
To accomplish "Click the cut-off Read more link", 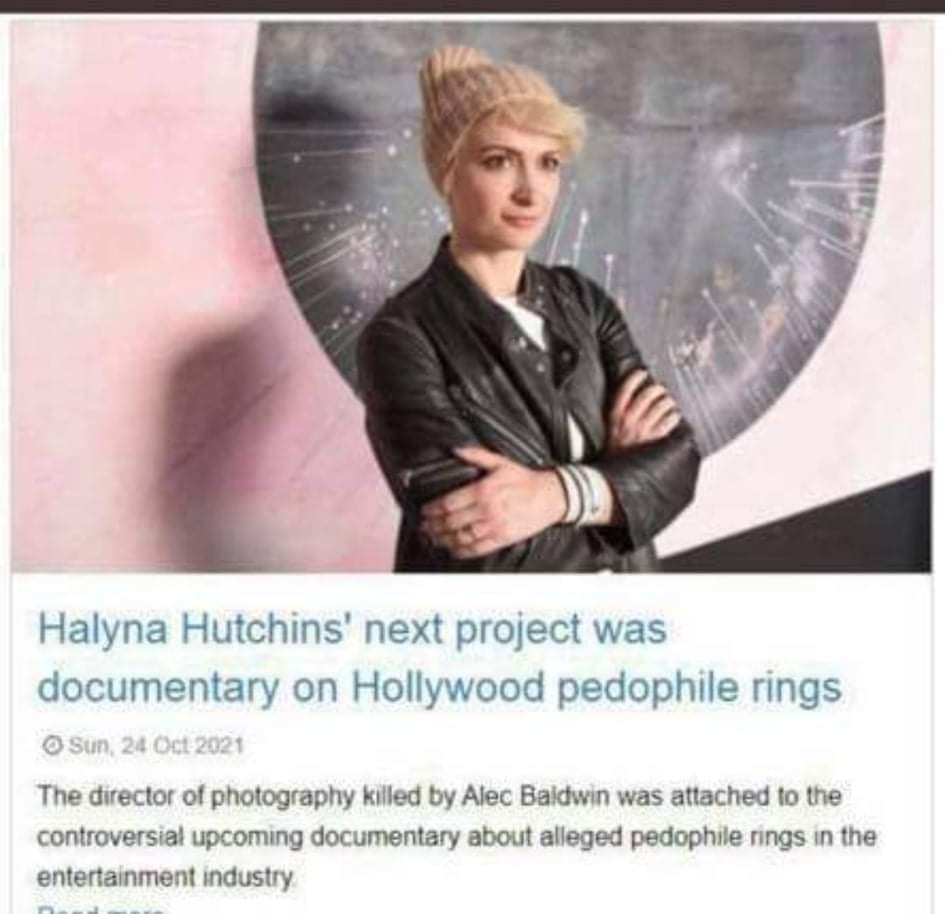I will (x=99, y=909).
